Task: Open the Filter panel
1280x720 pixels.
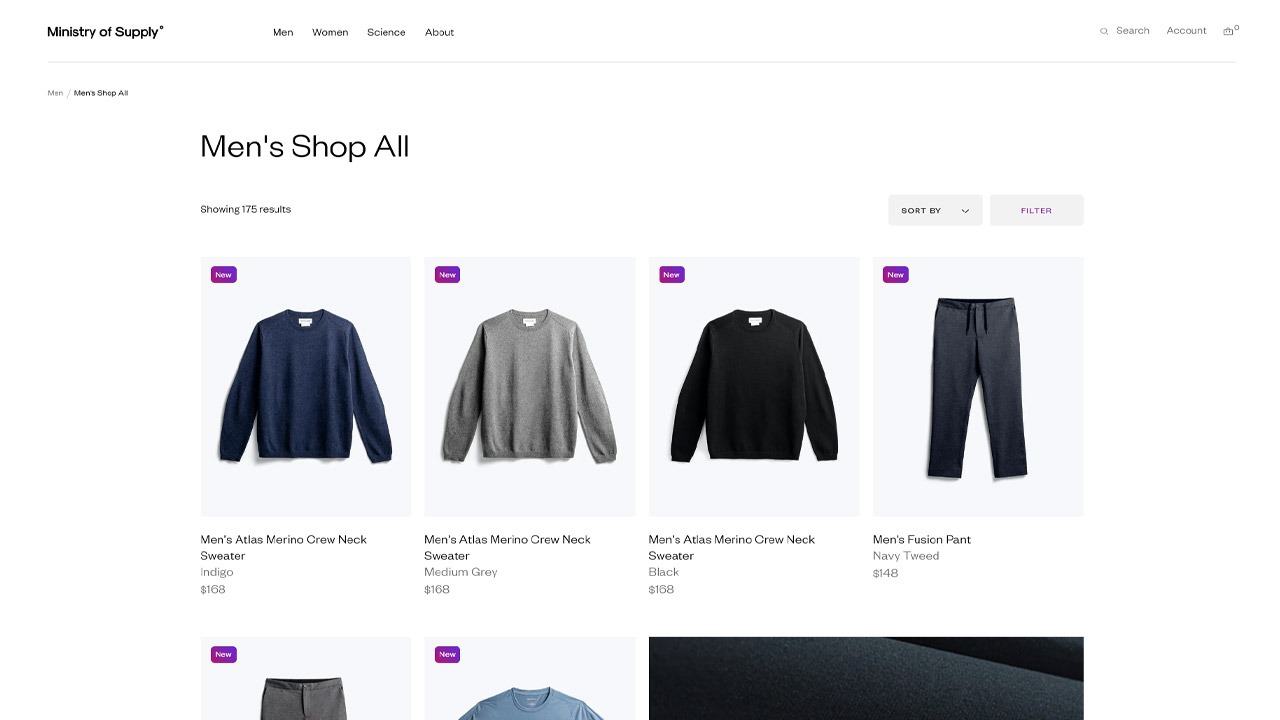Action: point(1036,210)
